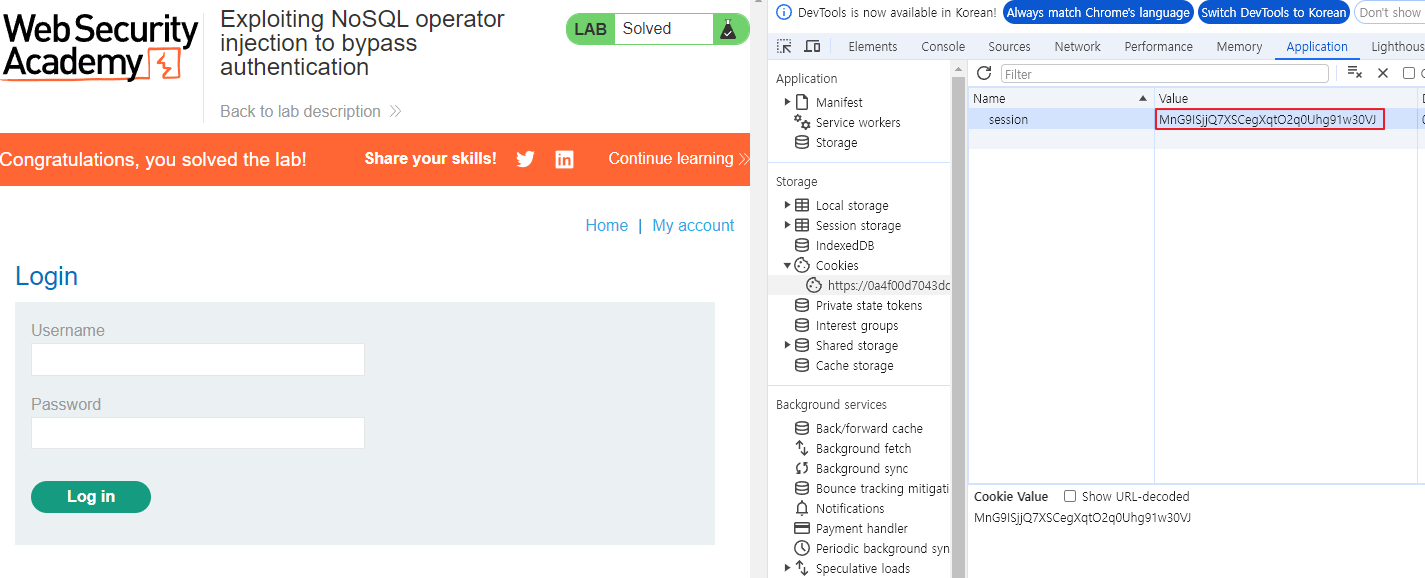Image resolution: width=1425 pixels, height=578 pixels.
Task: Open Bounce tracking mitigations
Action: coord(882,488)
